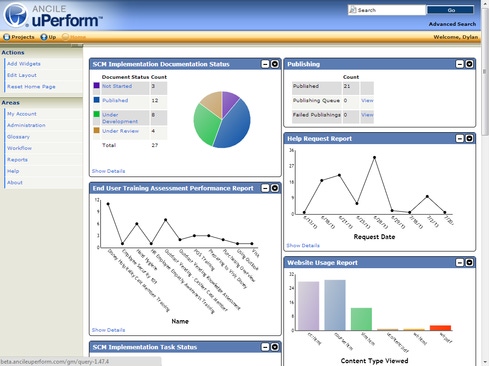Click the uPerform globe logo
This screenshot has width=489, height=366.
tap(16, 15)
